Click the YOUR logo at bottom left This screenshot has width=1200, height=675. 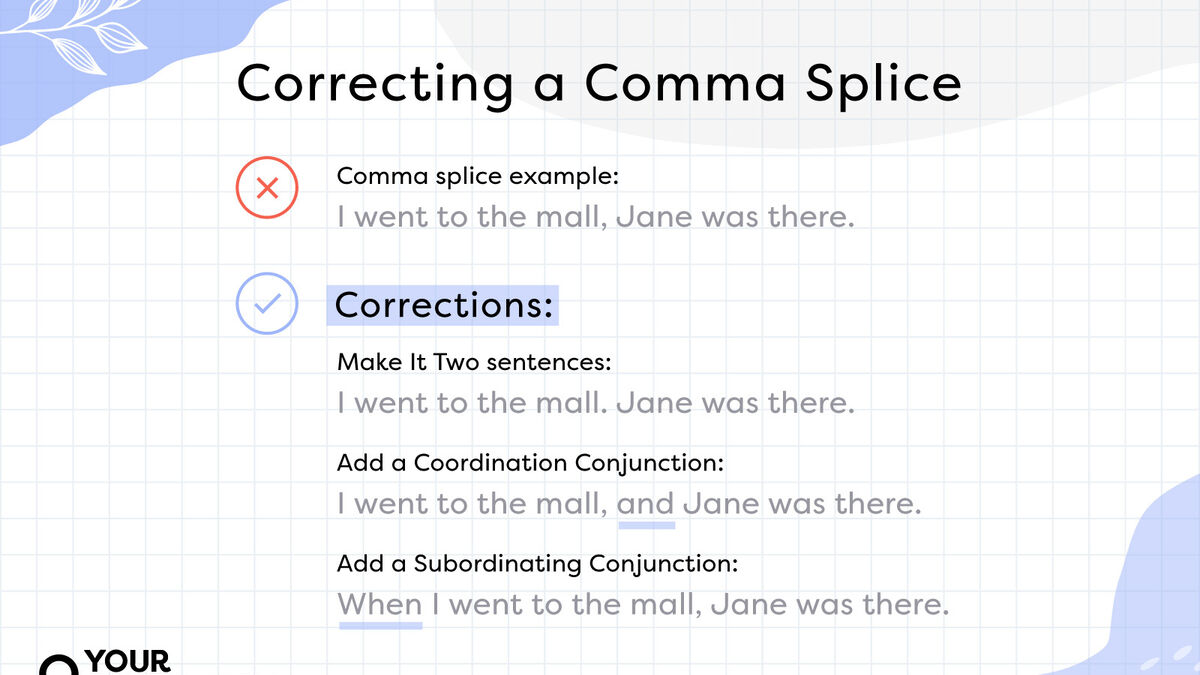tap(105, 662)
